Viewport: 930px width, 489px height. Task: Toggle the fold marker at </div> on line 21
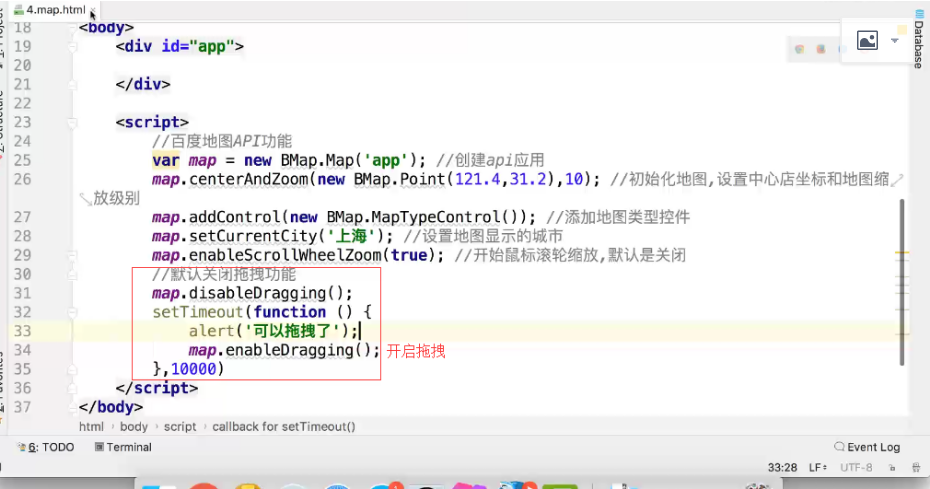click(x=72, y=84)
